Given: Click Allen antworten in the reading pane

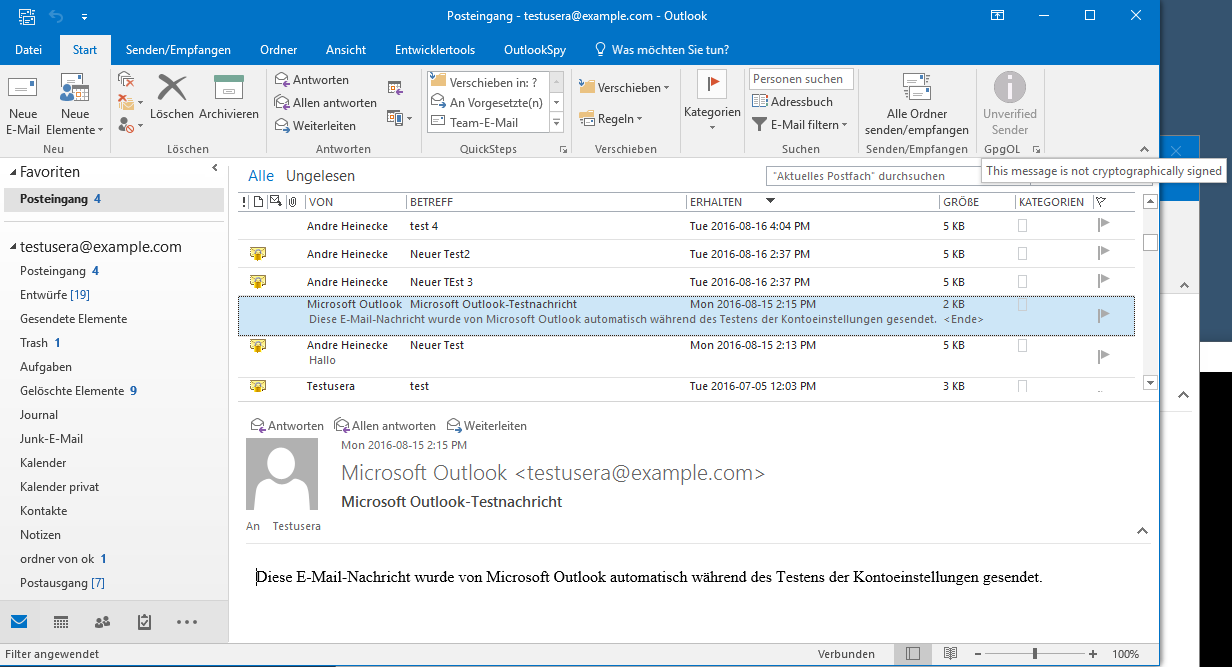Looking at the screenshot, I should pos(385,426).
